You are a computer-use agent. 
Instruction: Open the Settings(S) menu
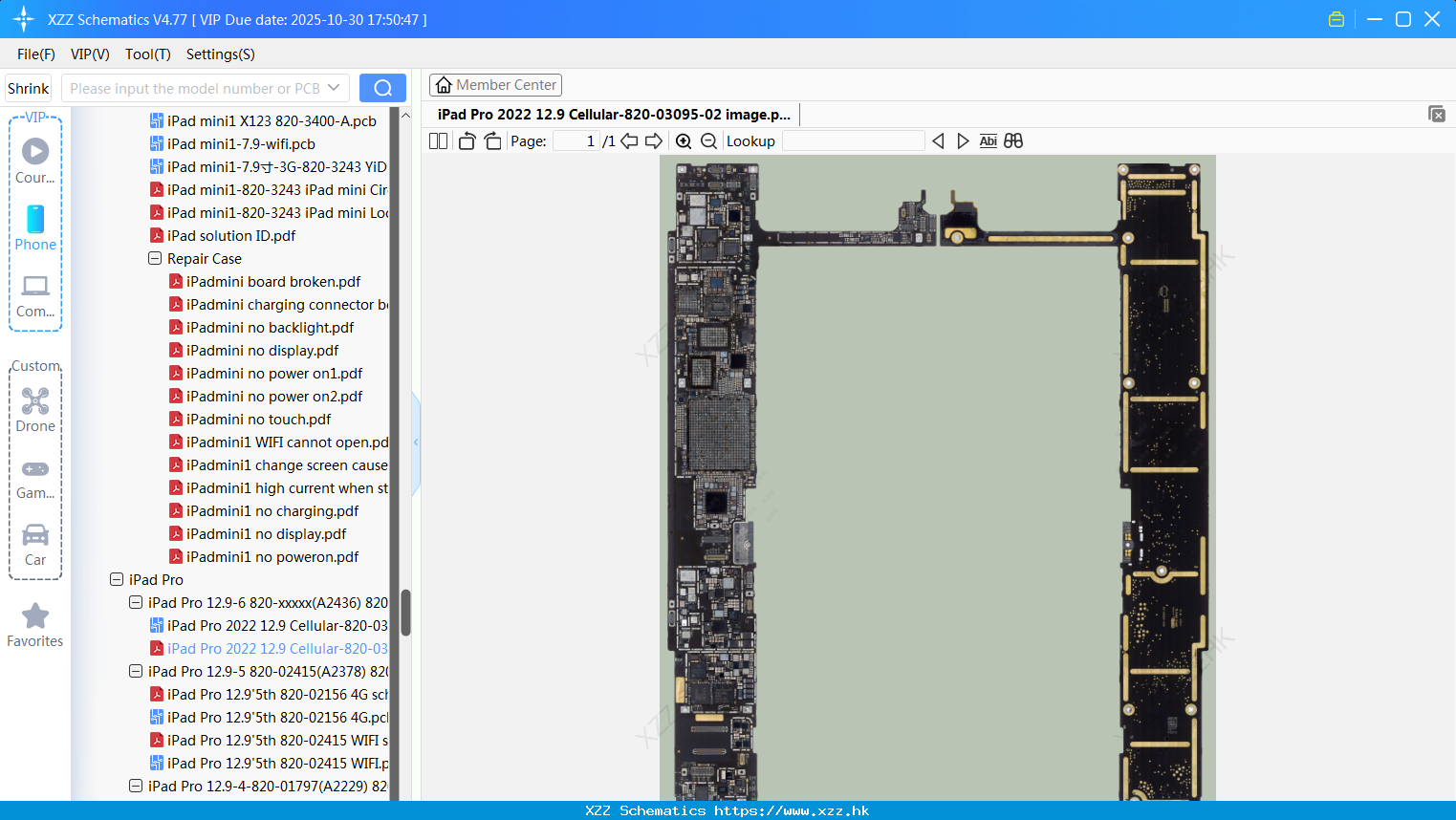tap(221, 54)
